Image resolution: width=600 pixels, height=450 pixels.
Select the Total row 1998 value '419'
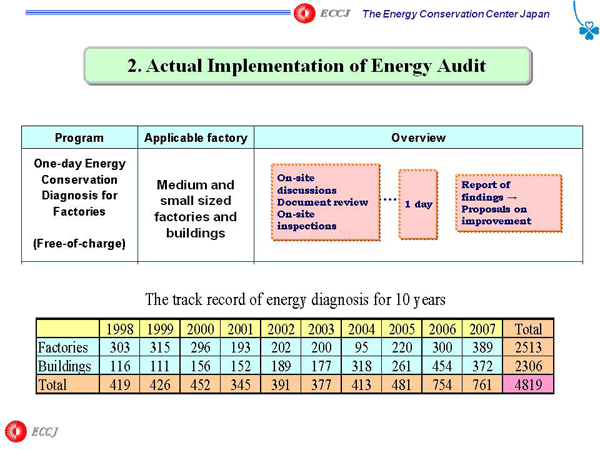[120, 384]
